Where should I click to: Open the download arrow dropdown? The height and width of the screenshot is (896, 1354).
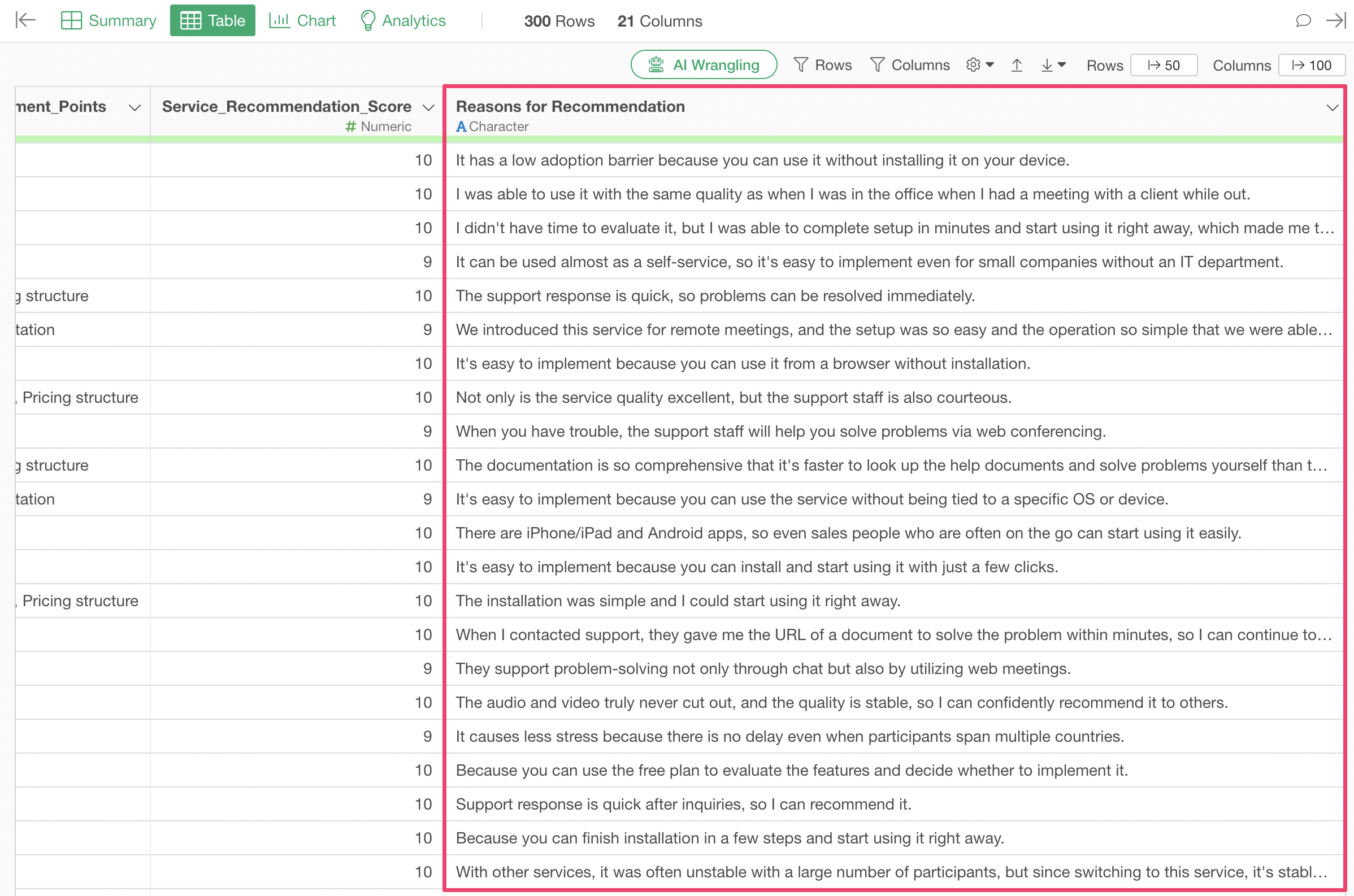click(1053, 65)
